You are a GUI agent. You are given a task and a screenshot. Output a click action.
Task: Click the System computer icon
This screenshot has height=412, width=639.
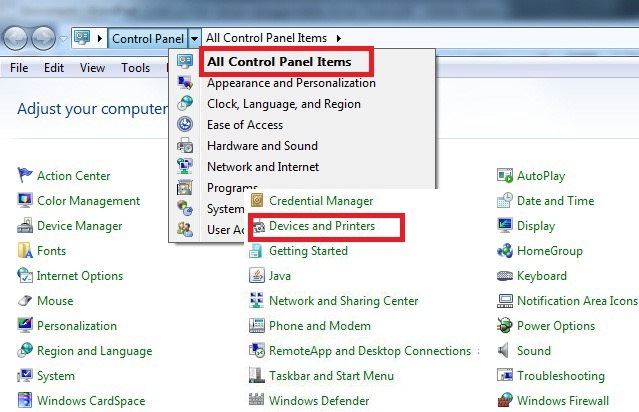click(25, 375)
